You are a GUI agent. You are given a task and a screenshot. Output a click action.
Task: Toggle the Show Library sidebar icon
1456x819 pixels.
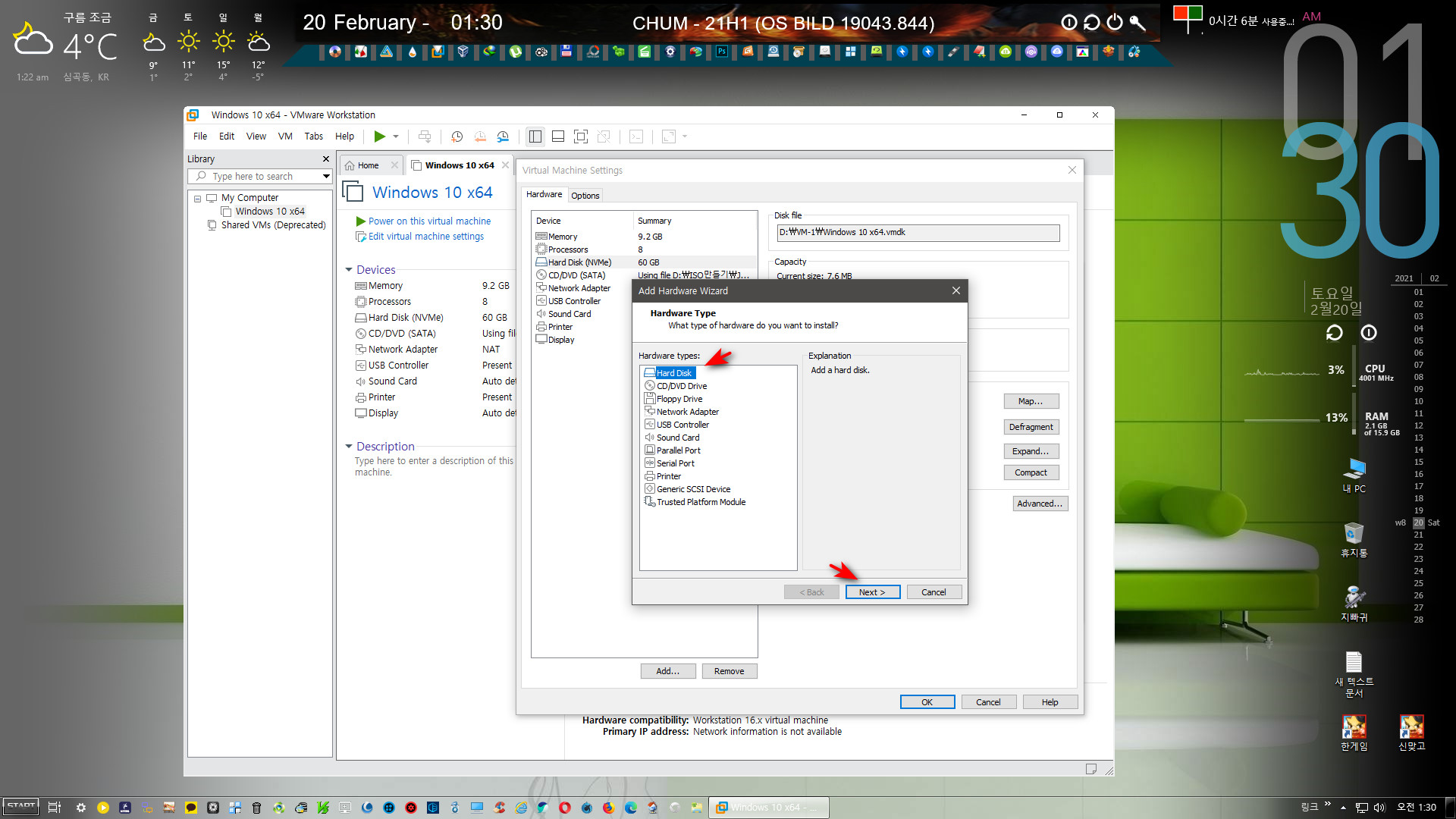(535, 136)
